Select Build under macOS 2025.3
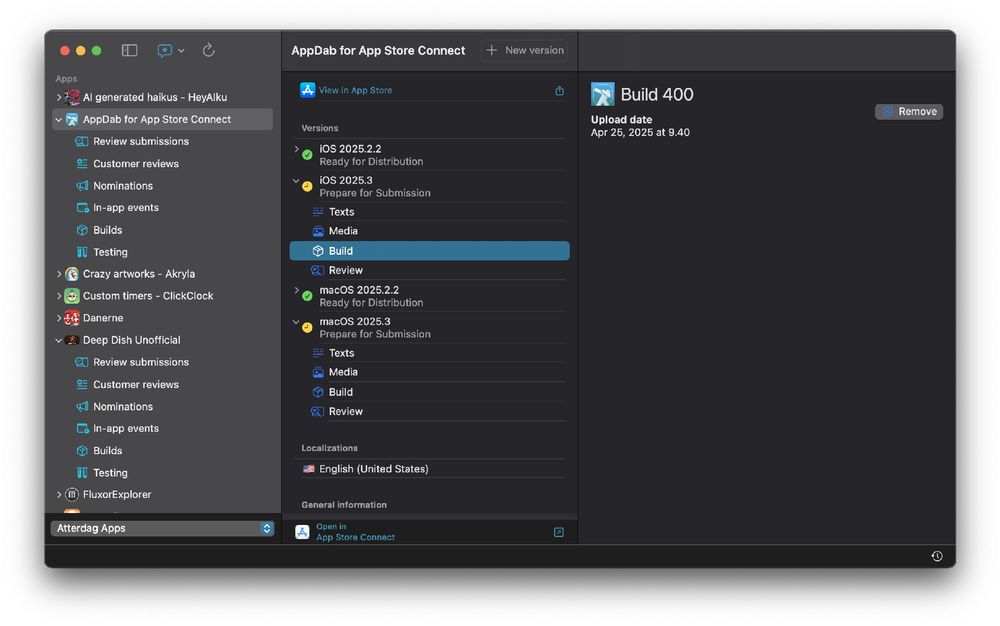 429,392
